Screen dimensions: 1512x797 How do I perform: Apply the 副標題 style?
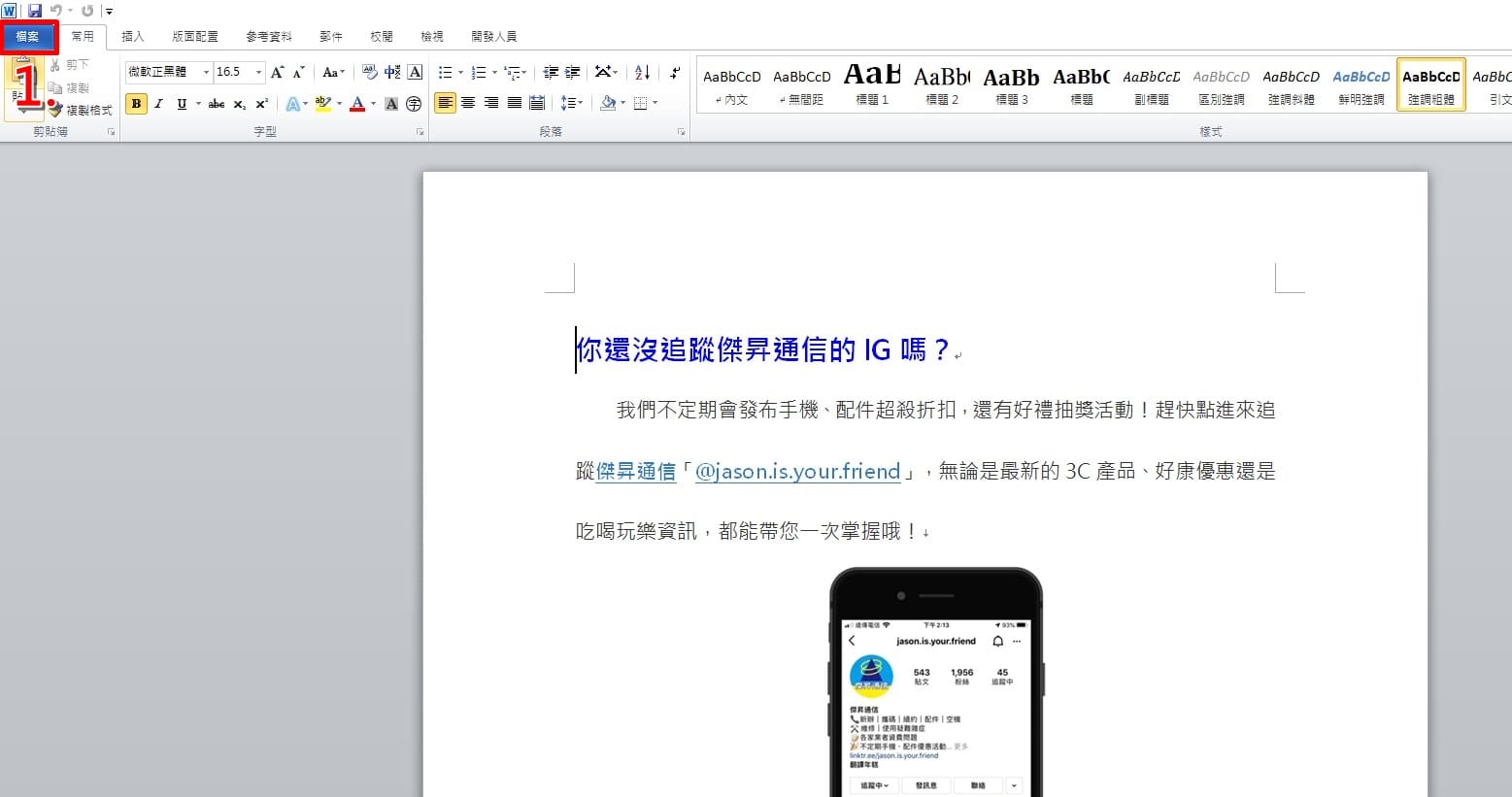click(1152, 85)
